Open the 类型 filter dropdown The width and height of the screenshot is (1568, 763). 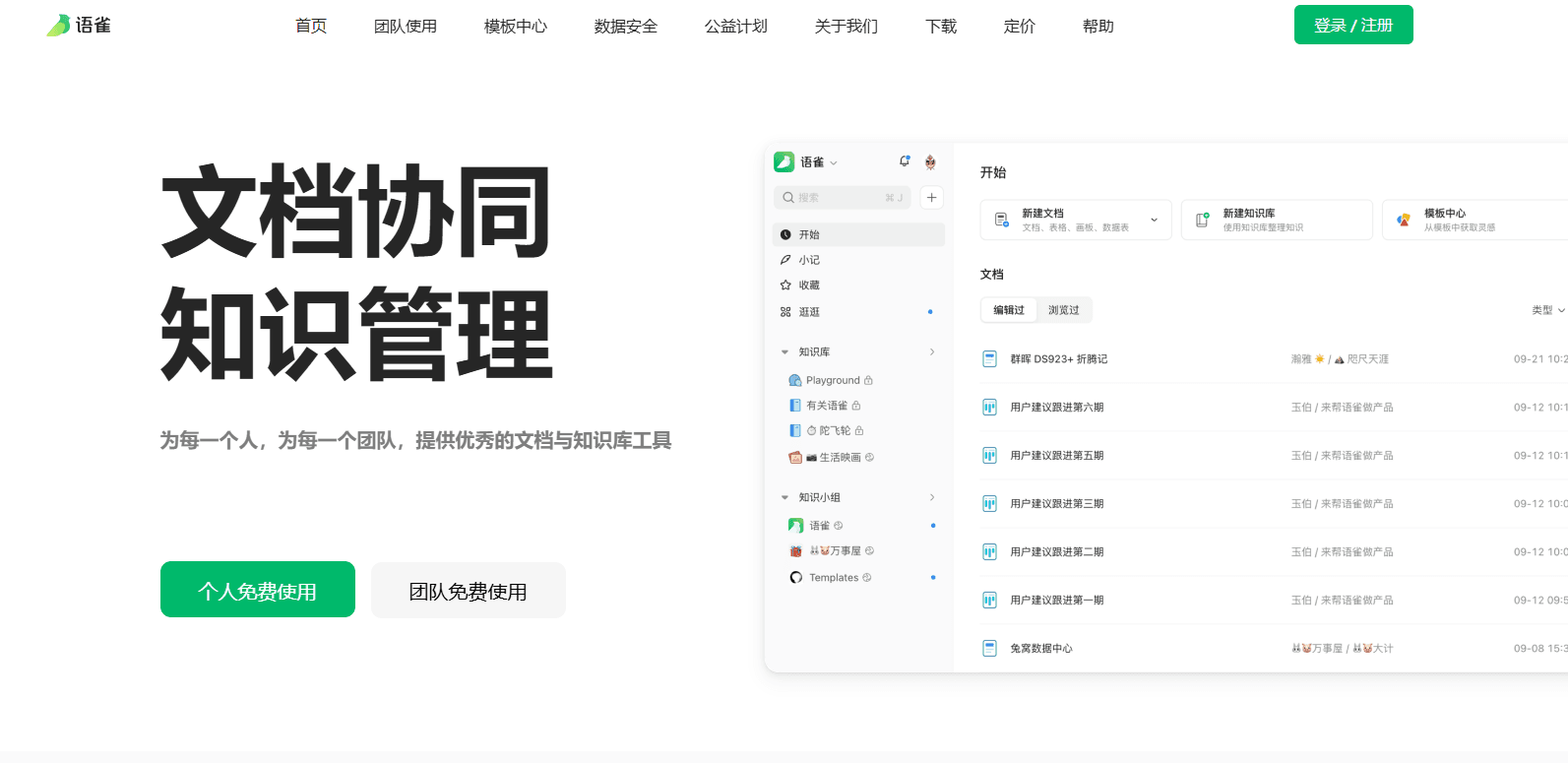pyautogui.click(x=1548, y=310)
